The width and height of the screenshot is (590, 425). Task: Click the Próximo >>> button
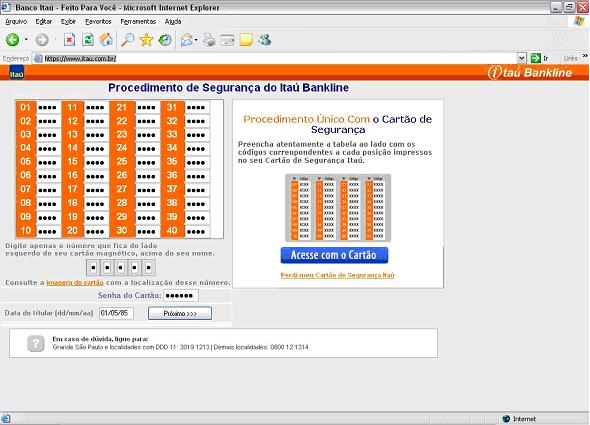click(x=180, y=313)
